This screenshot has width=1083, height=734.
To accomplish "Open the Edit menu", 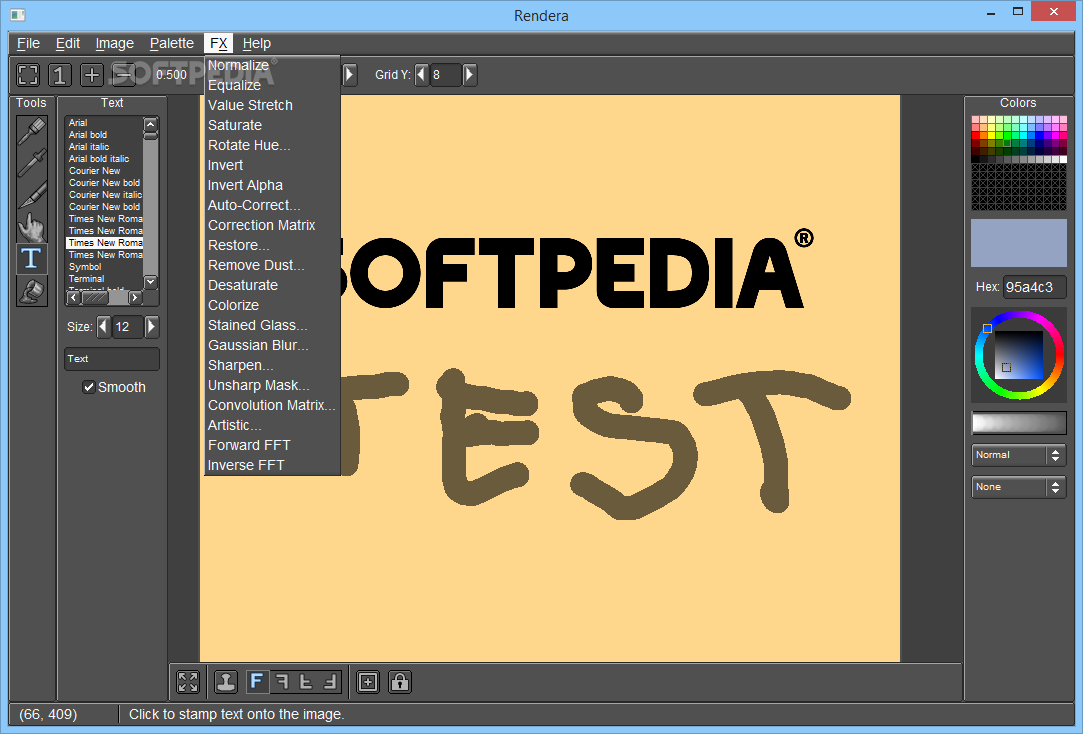I will [68, 44].
